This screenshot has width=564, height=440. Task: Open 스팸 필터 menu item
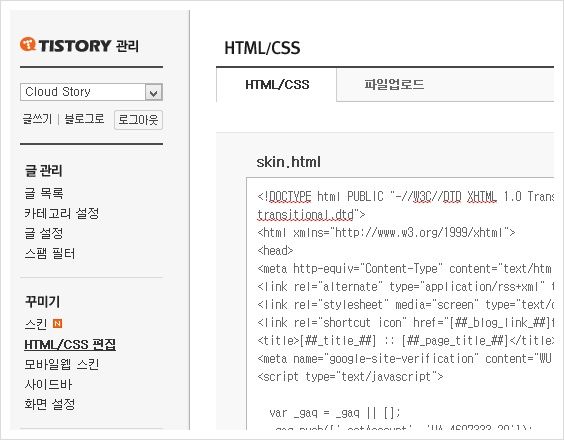(50, 253)
